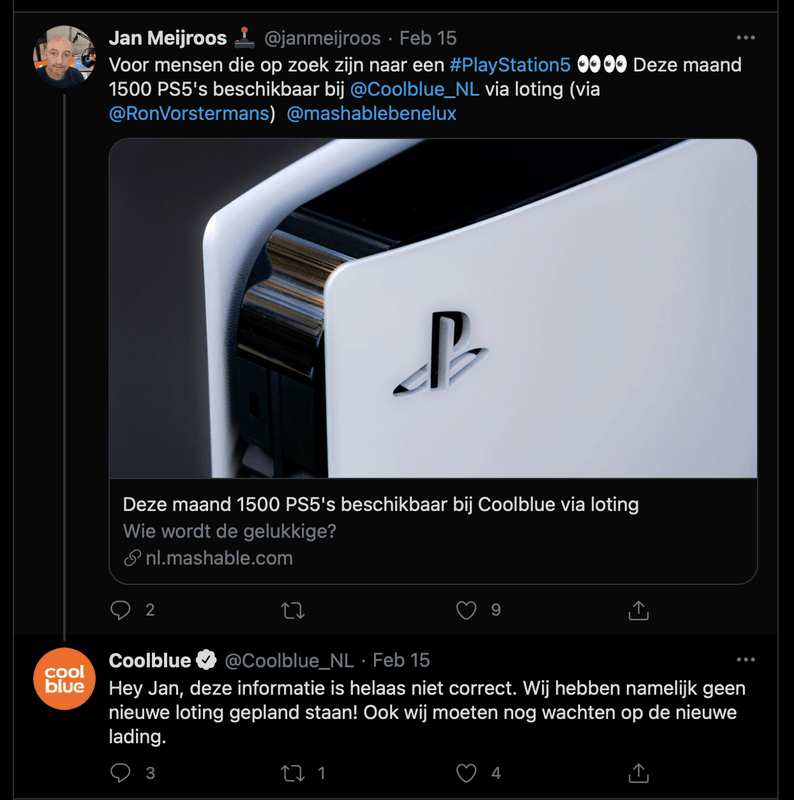Retweet Jan Meijroos's PlayStation5 tweet
Viewport: 794px width, 800px height.
(x=293, y=610)
